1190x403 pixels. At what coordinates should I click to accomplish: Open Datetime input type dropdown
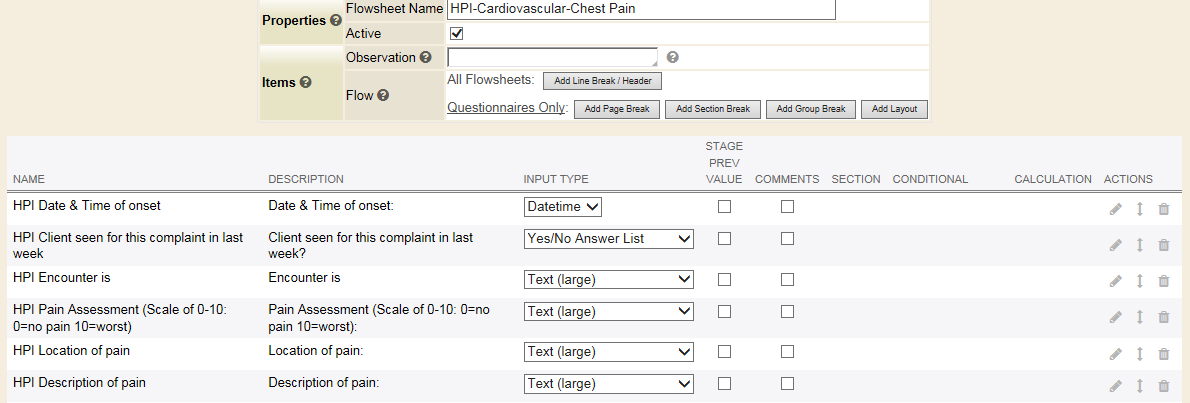coord(563,206)
